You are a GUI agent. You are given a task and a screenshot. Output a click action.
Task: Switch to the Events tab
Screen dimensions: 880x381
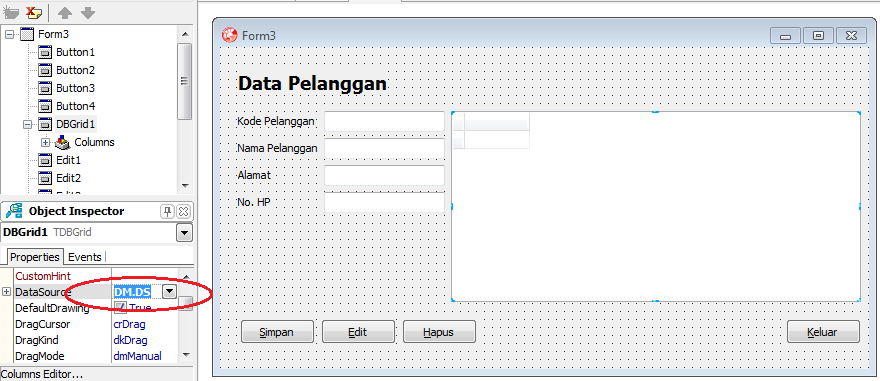(85, 257)
